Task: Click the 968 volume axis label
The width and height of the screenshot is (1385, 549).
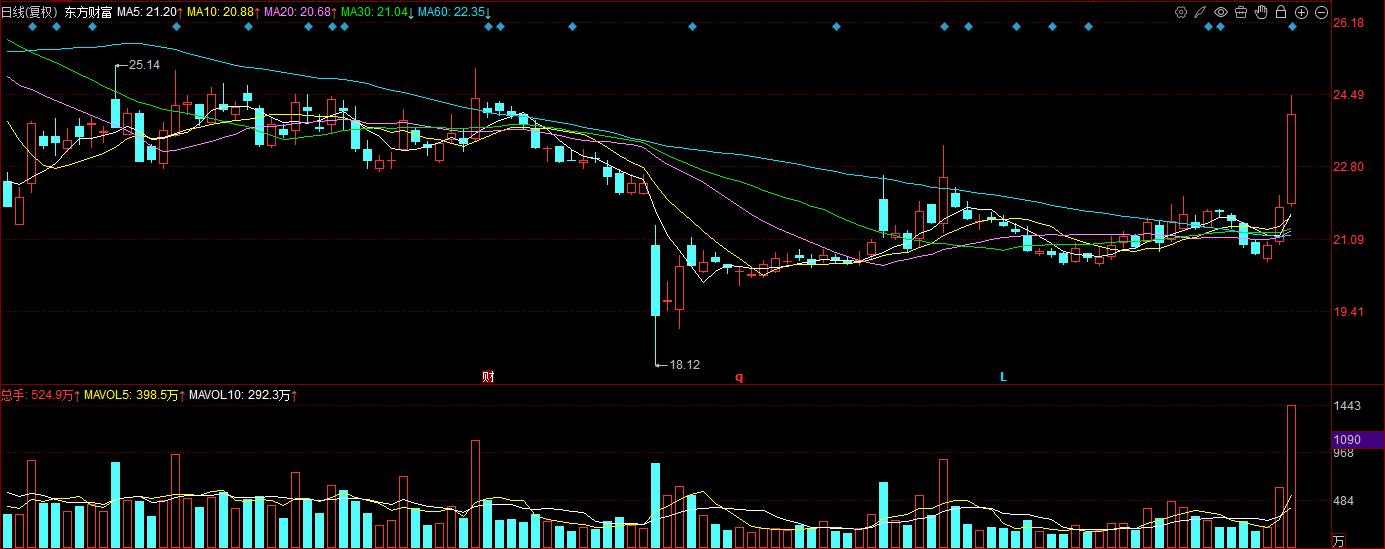Action: (1344, 453)
